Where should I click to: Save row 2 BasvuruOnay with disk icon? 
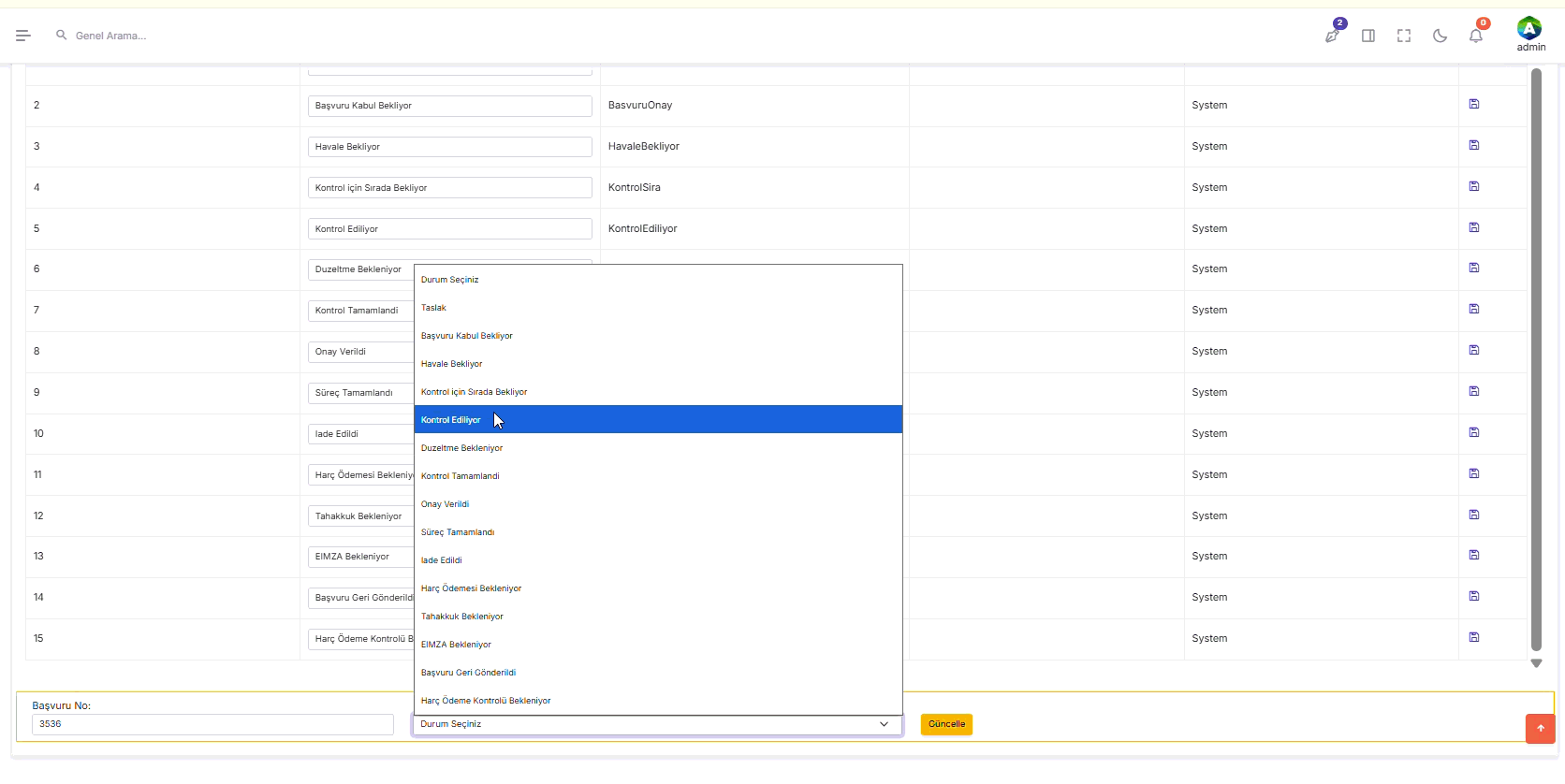coord(1474,104)
